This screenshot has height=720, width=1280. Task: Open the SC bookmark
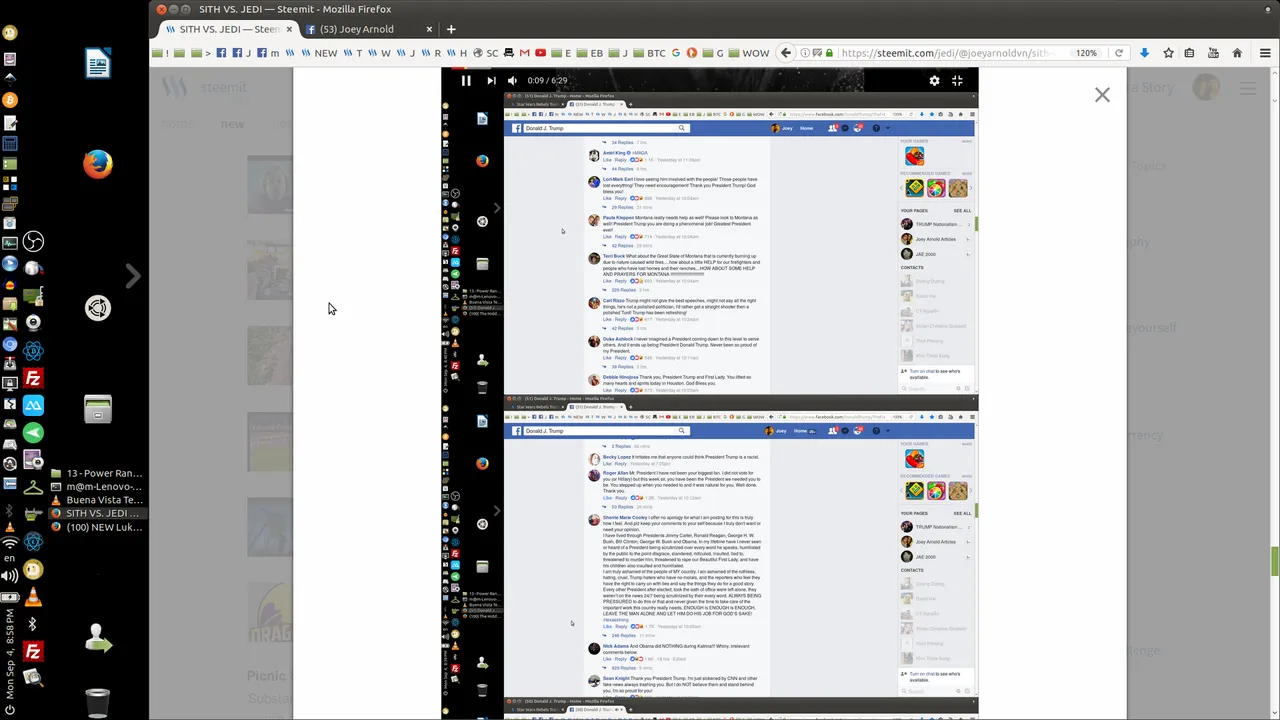click(x=485, y=53)
